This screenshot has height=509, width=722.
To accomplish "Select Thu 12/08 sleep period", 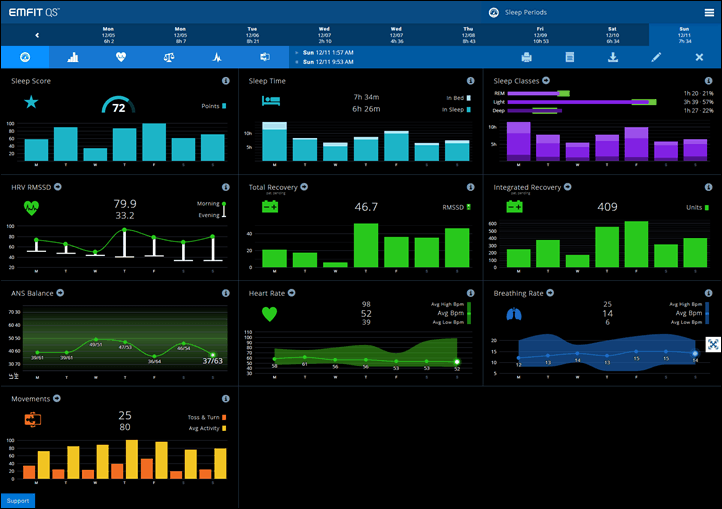I will [468, 35].
